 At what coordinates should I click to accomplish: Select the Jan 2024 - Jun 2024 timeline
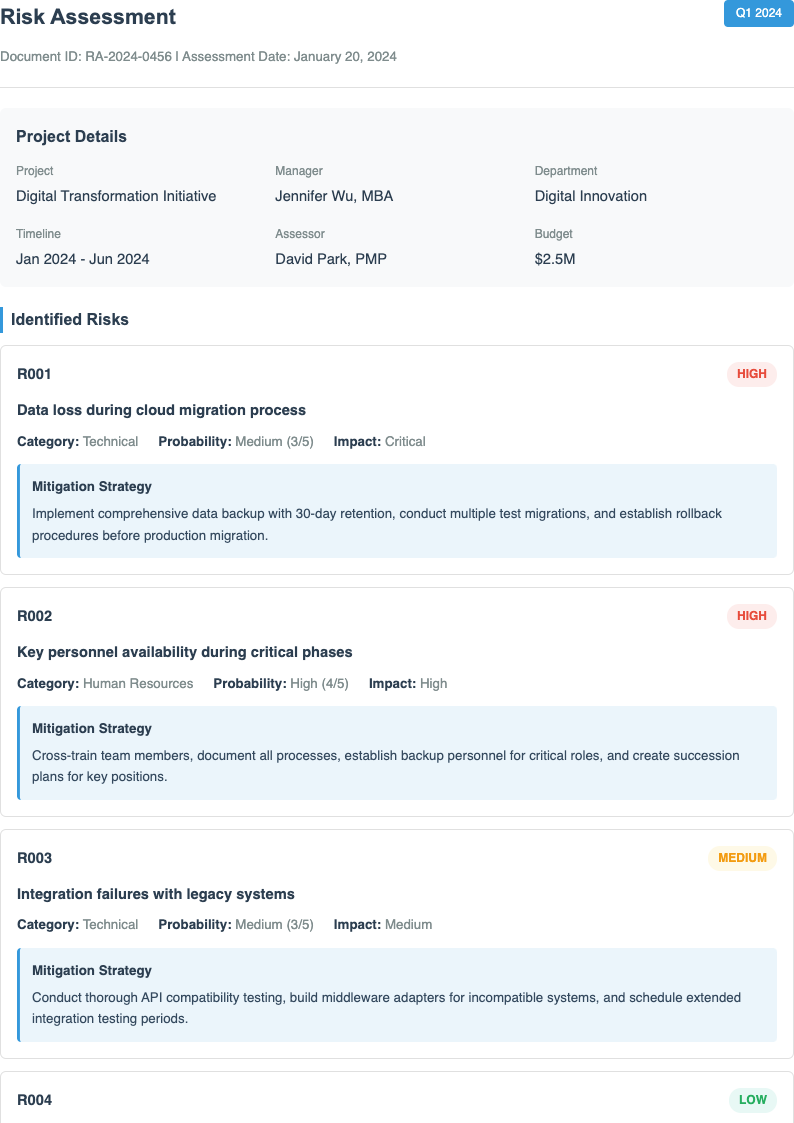(x=83, y=259)
